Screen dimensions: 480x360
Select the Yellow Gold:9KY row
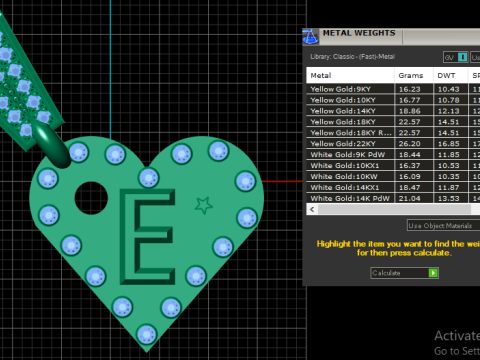click(x=393, y=89)
